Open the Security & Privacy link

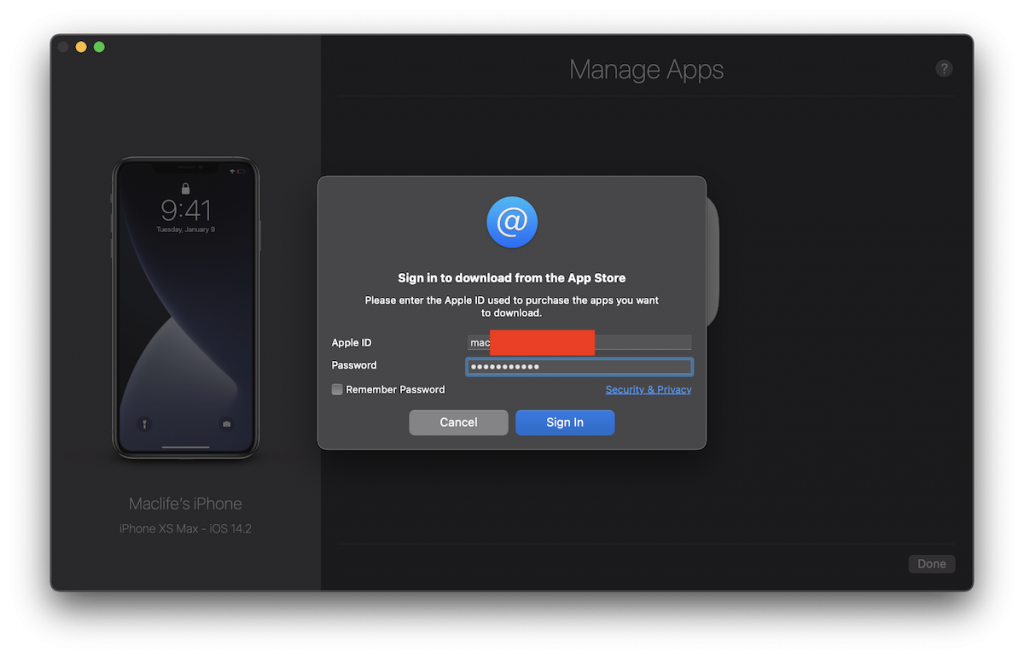(648, 389)
